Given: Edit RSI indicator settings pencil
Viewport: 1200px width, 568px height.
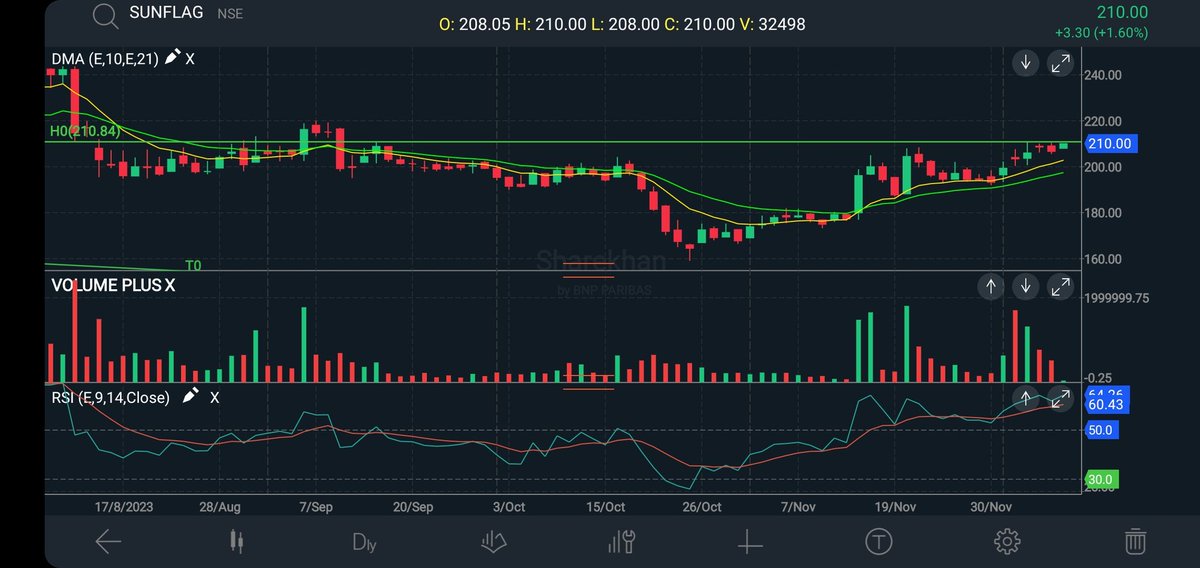Looking at the screenshot, I should click(190, 396).
